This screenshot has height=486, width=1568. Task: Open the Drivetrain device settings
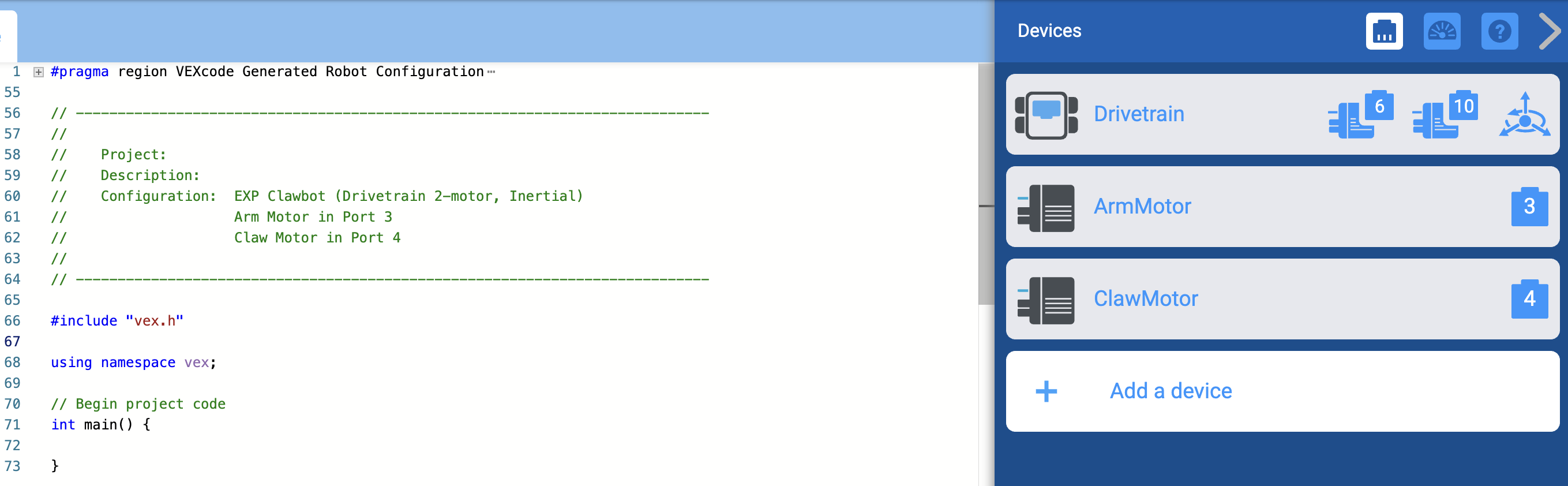[1138, 114]
